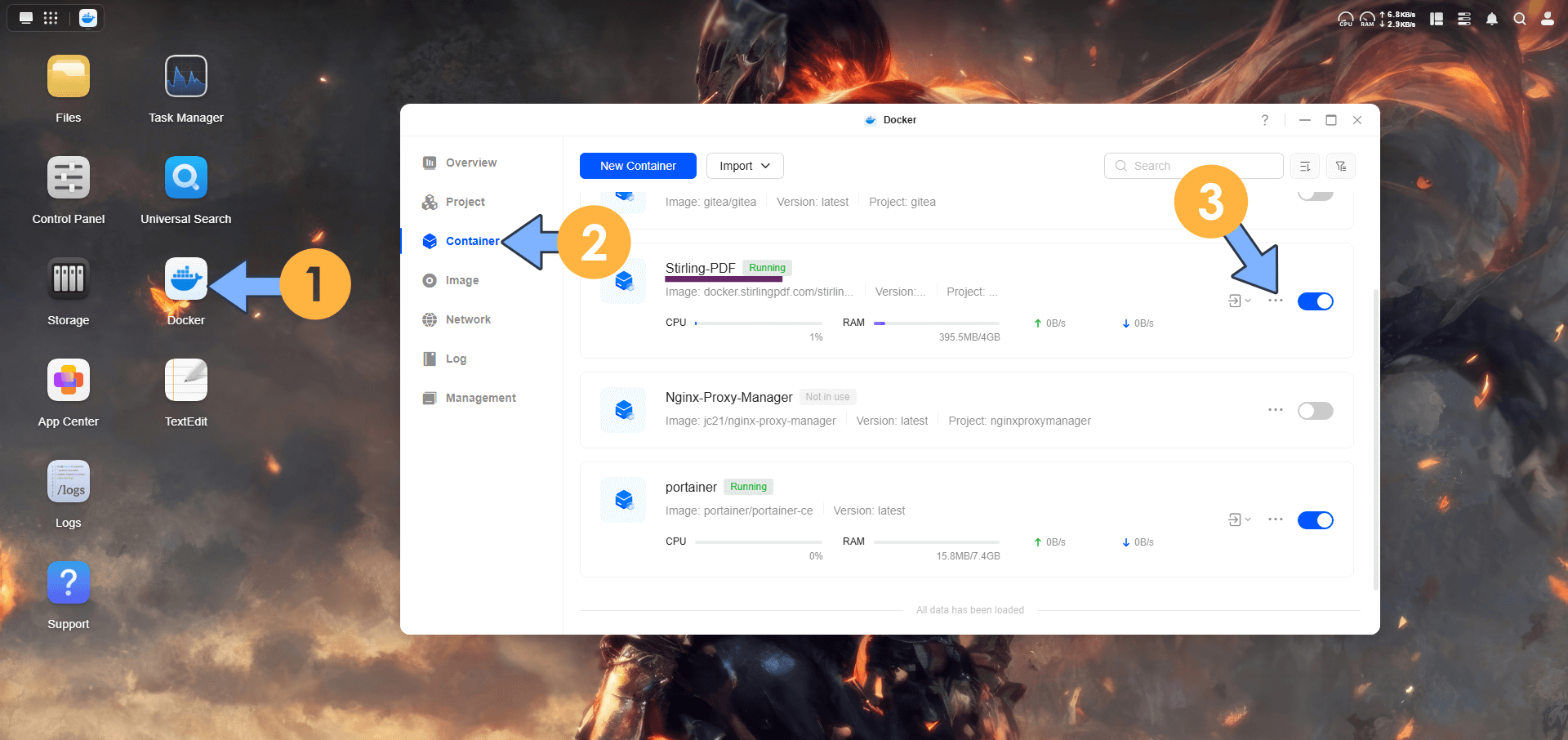Open notifications bell in top bar
Image resolution: width=1568 pixels, height=740 pixels.
pos(1492,19)
